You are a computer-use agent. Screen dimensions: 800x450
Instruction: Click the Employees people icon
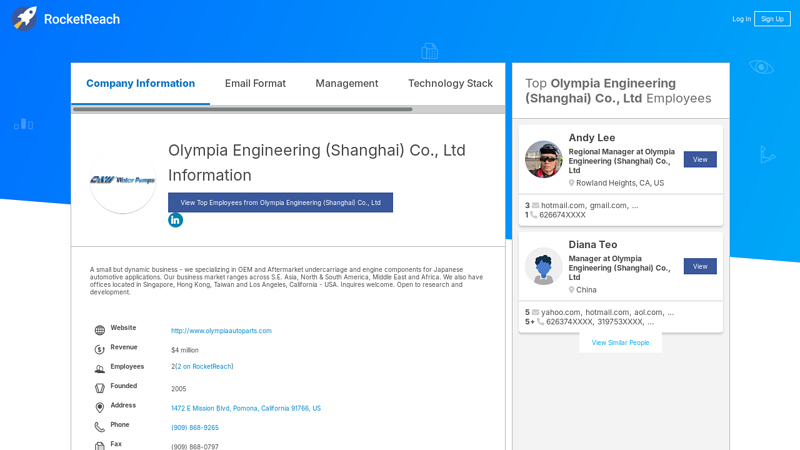(x=99, y=369)
